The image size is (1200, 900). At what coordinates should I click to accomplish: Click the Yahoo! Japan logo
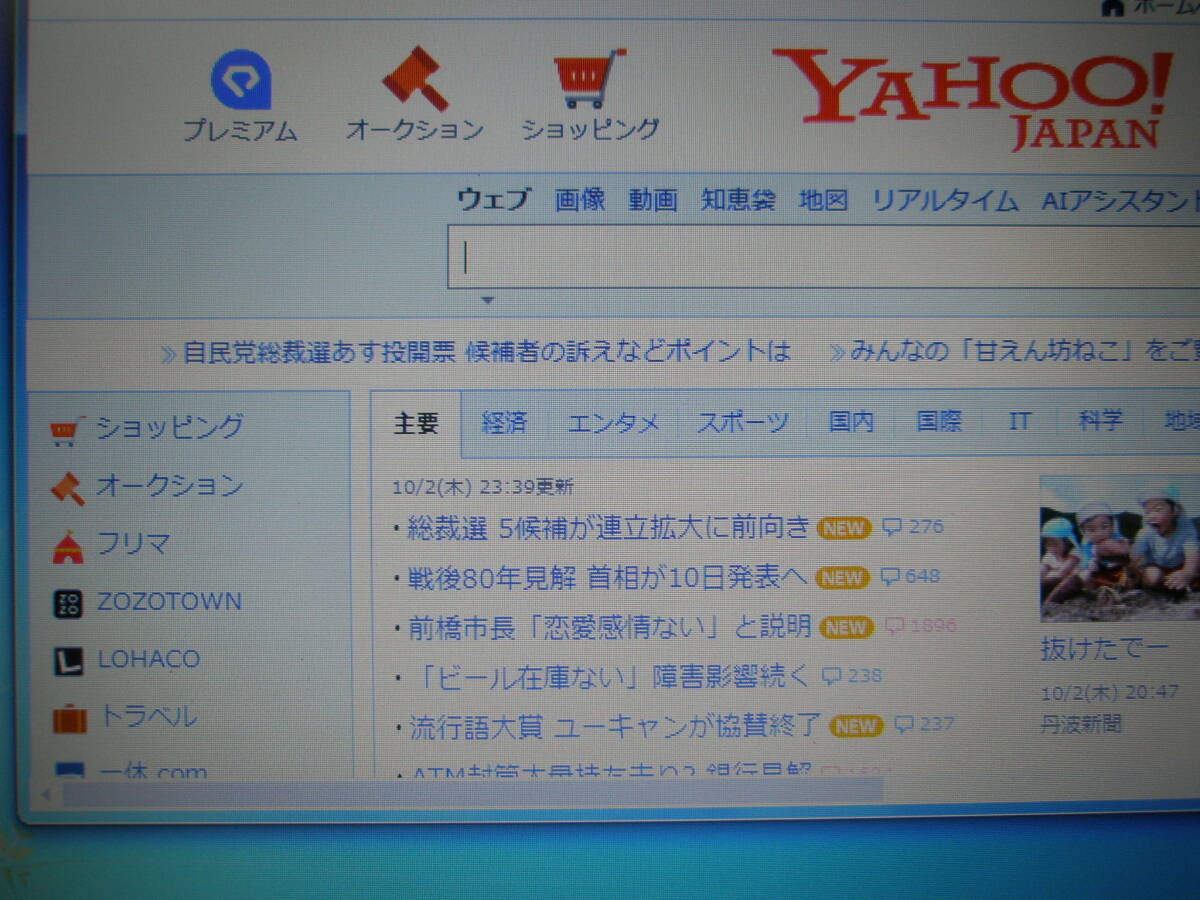pos(972,99)
